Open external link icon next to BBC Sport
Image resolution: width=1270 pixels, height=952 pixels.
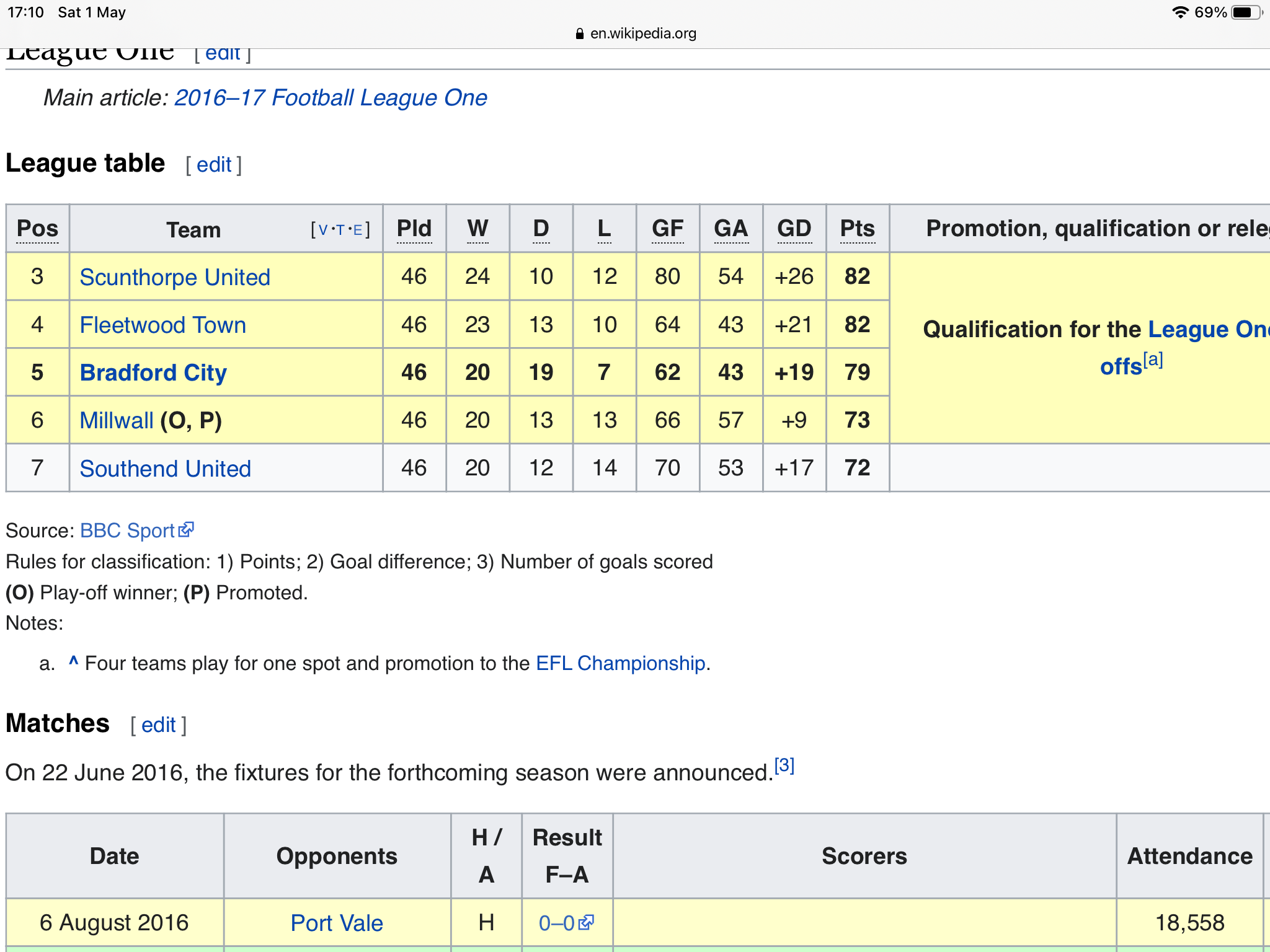pyautogui.click(x=186, y=530)
